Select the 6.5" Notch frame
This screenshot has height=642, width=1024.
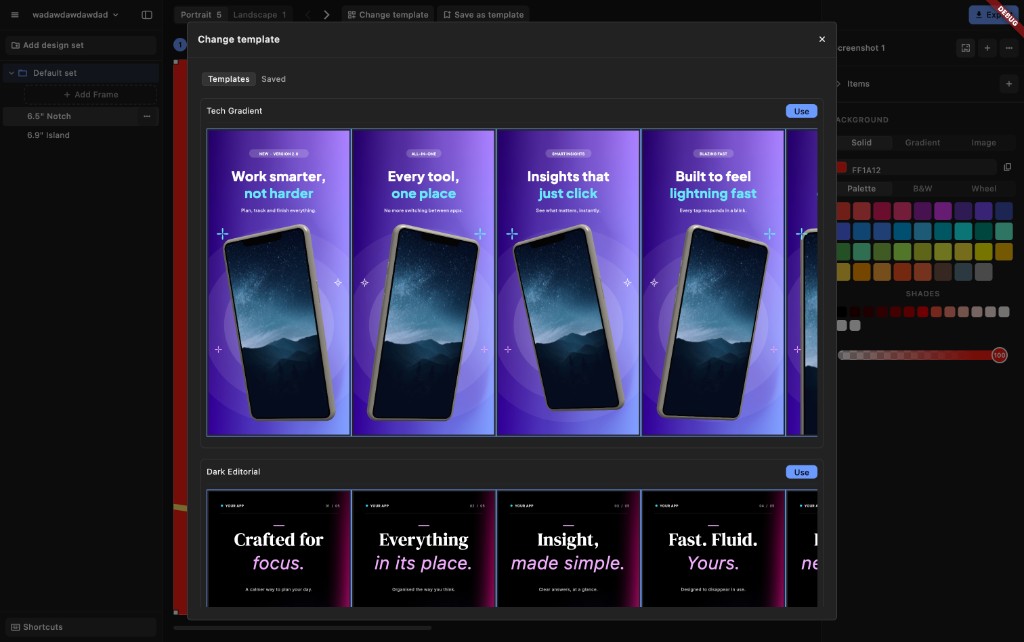[80, 116]
